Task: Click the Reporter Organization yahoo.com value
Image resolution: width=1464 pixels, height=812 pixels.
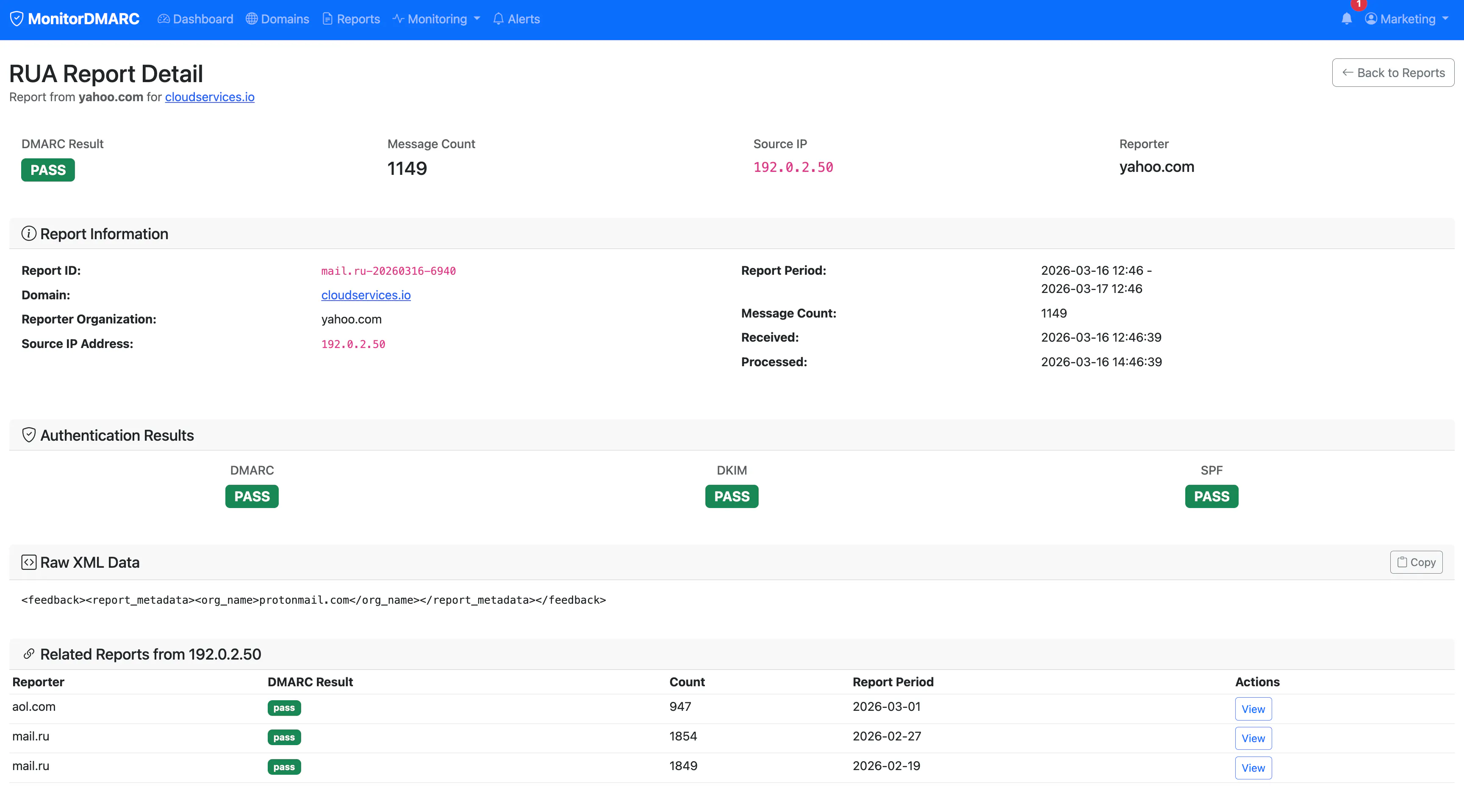Action: pos(351,319)
